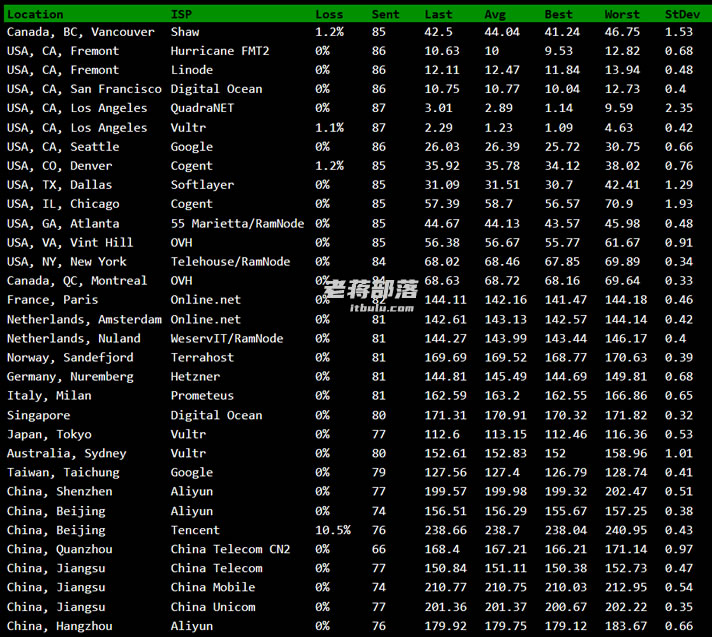
Task: Click the Prometeus ISP entry
Action: 202,396
